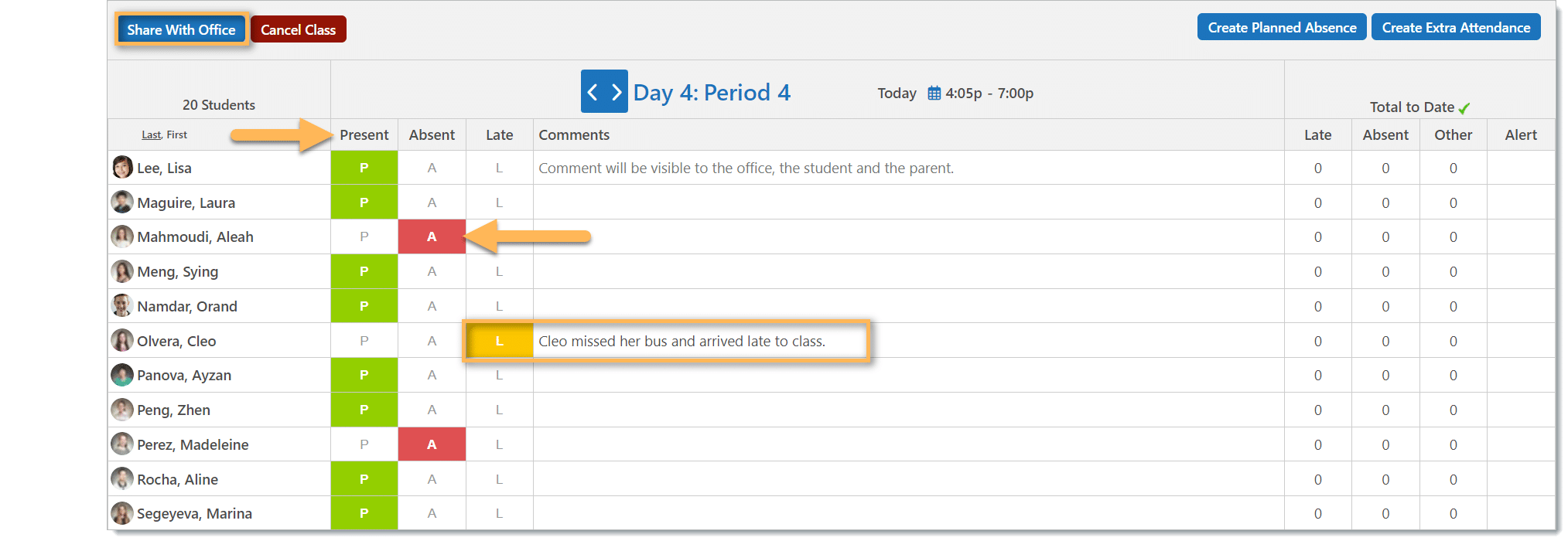This screenshot has width=1568, height=541.
Task: Go to the previous period
Action: [x=593, y=93]
